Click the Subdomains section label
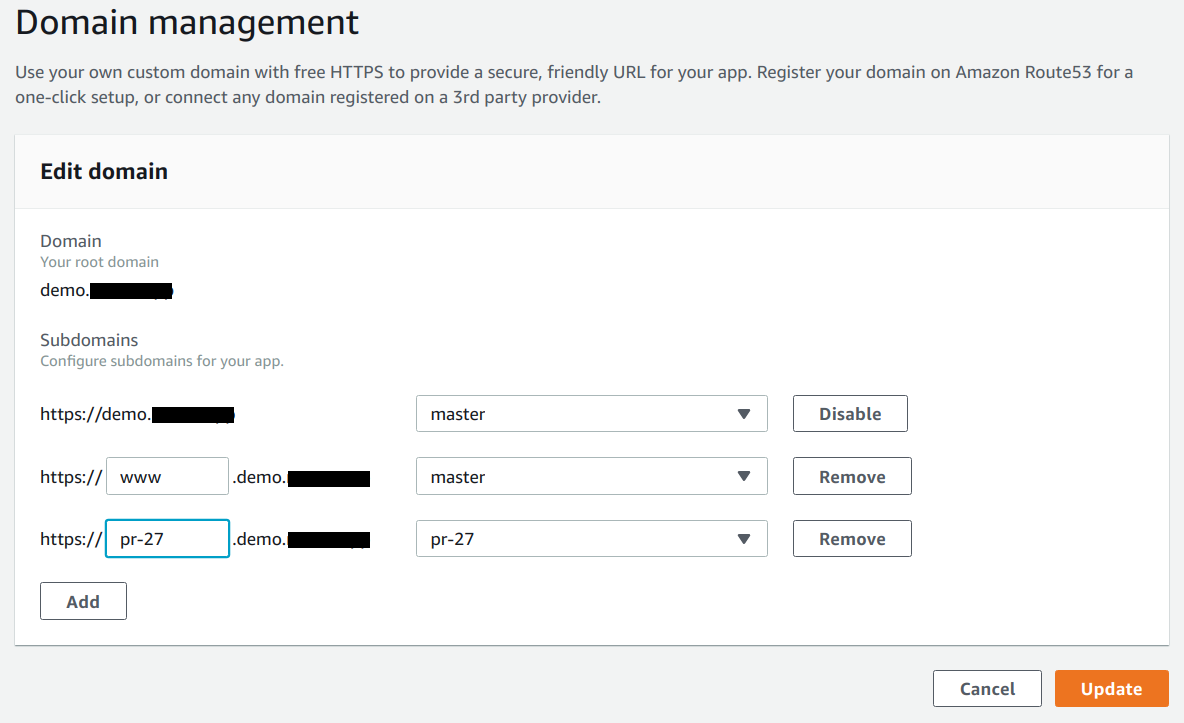Image resolution: width=1184 pixels, height=723 pixels. pos(88,340)
